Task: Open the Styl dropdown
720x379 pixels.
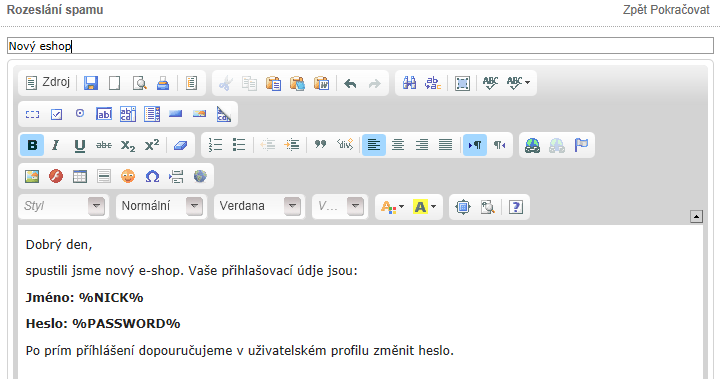Action: [x=63, y=206]
